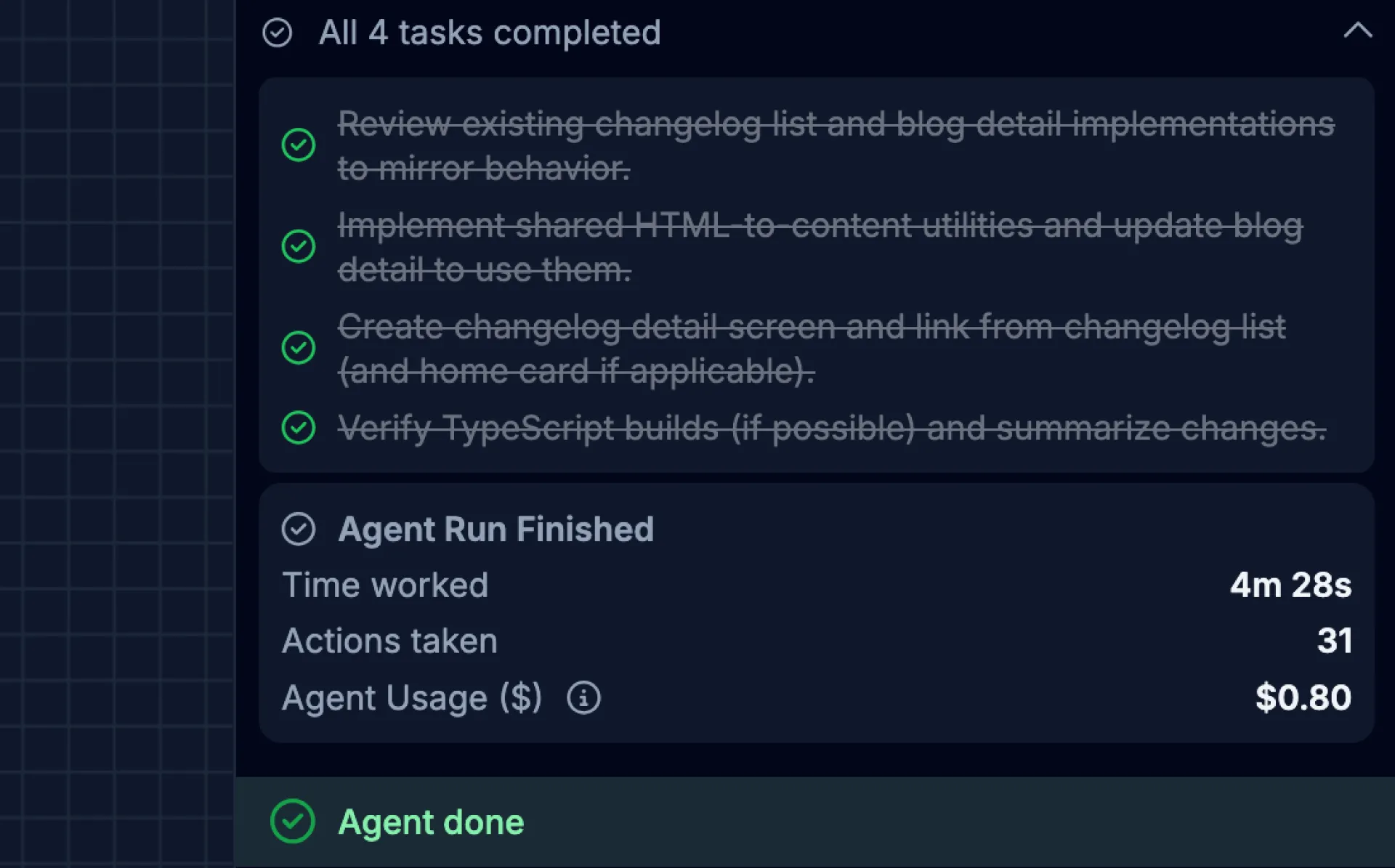Image resolution: width=1395 pixels, height=868 pixels.
Task: Click the 'Review existing changelog list' task text
Action: tap(836, 125)
